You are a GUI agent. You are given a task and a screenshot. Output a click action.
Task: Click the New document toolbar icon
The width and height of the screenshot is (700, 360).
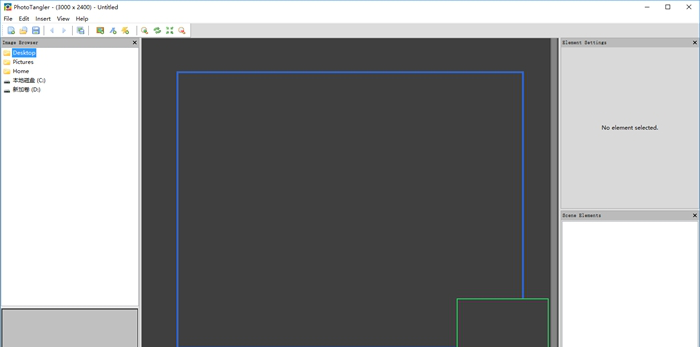coord(11,30)
